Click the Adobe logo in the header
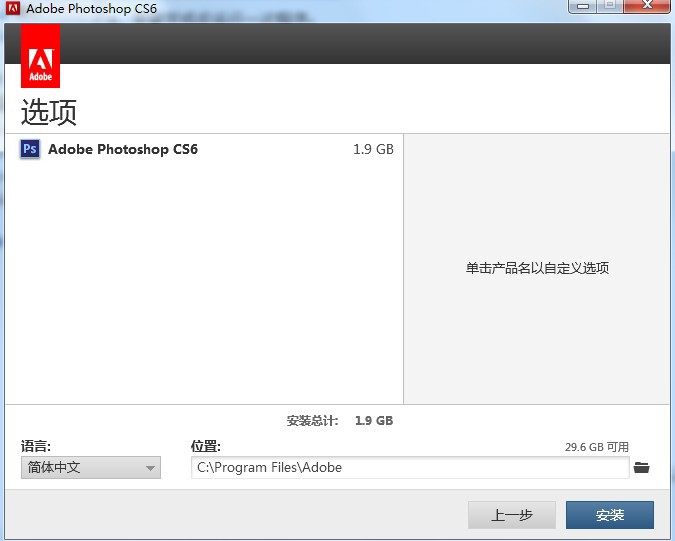The height and width of the screenshot is (541, 675). click(40, 56)
